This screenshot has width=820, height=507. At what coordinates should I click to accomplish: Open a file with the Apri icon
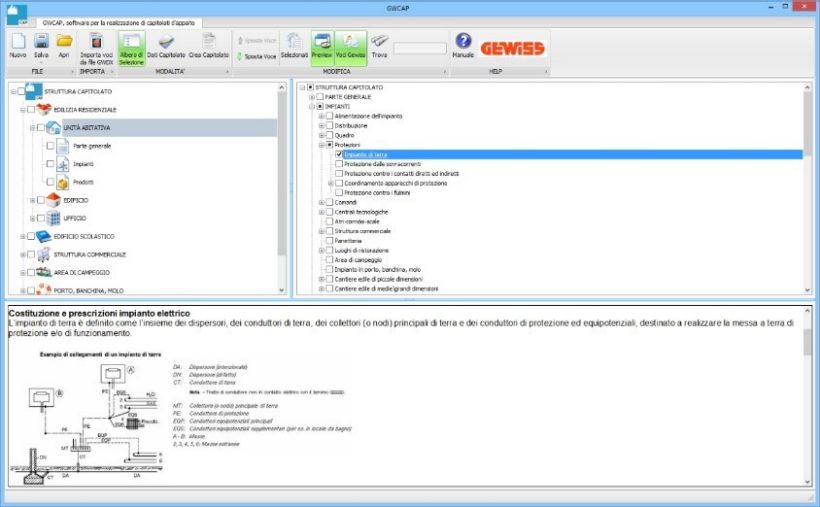(x=64, y=44)
